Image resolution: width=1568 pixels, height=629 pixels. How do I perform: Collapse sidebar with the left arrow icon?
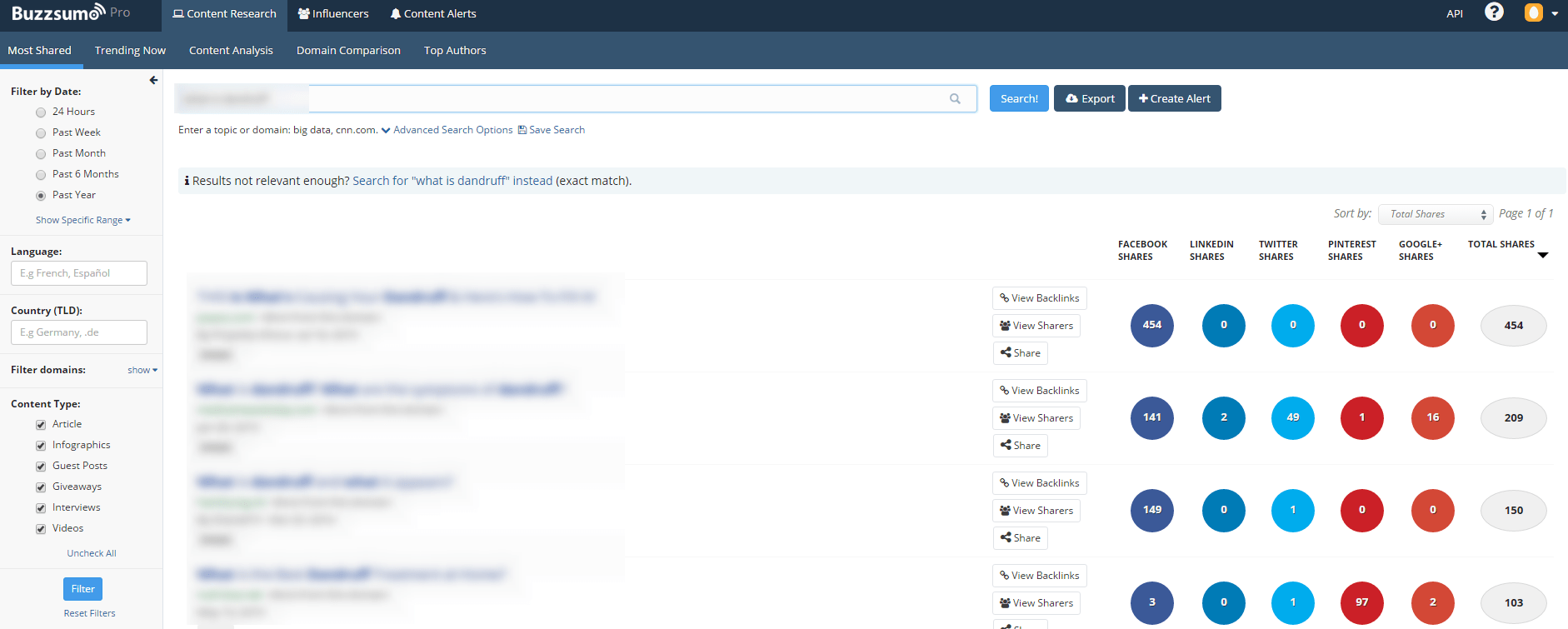(x=153, y=81)
